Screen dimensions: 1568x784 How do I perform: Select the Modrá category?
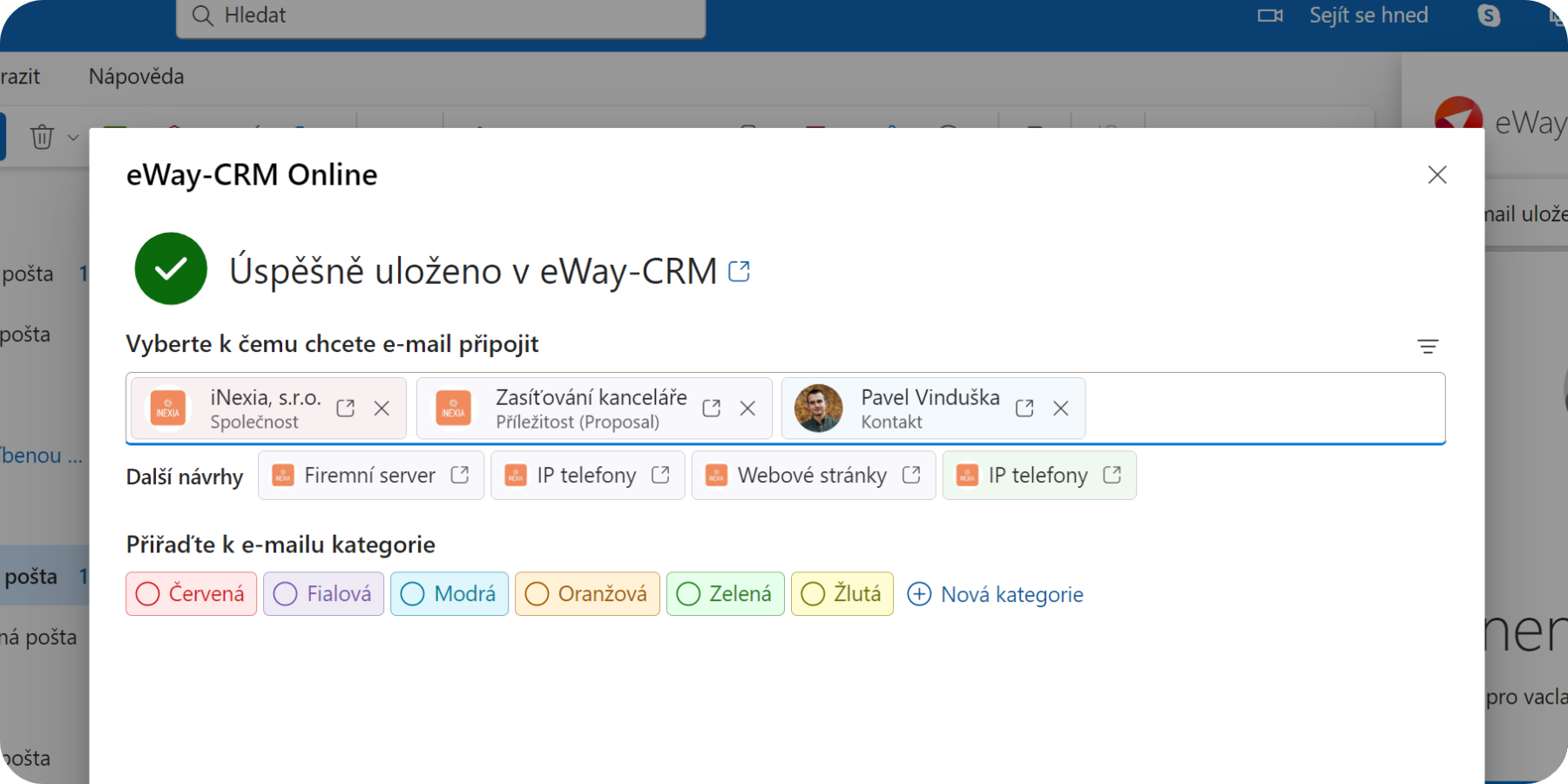pyautogui.click(x=449, y=594)
